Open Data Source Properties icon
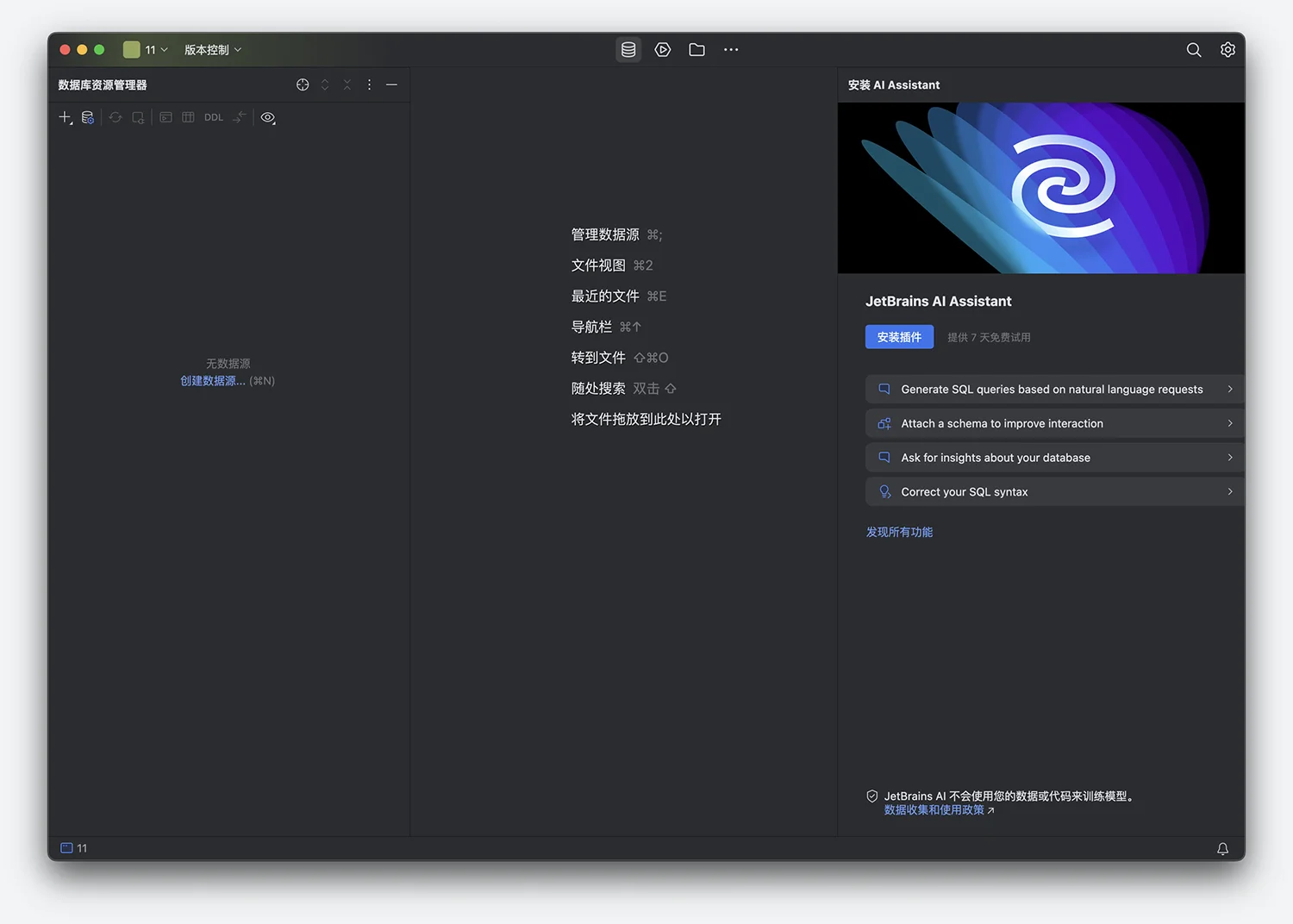The image size is (1293, 924). click(88, 117)
